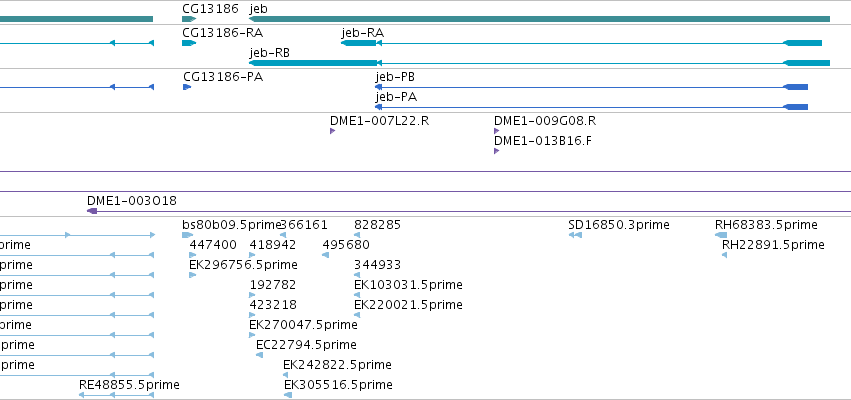Click the jeb gene bar
This screenshot has width=851, height=400.
click(x=539, y=19)
